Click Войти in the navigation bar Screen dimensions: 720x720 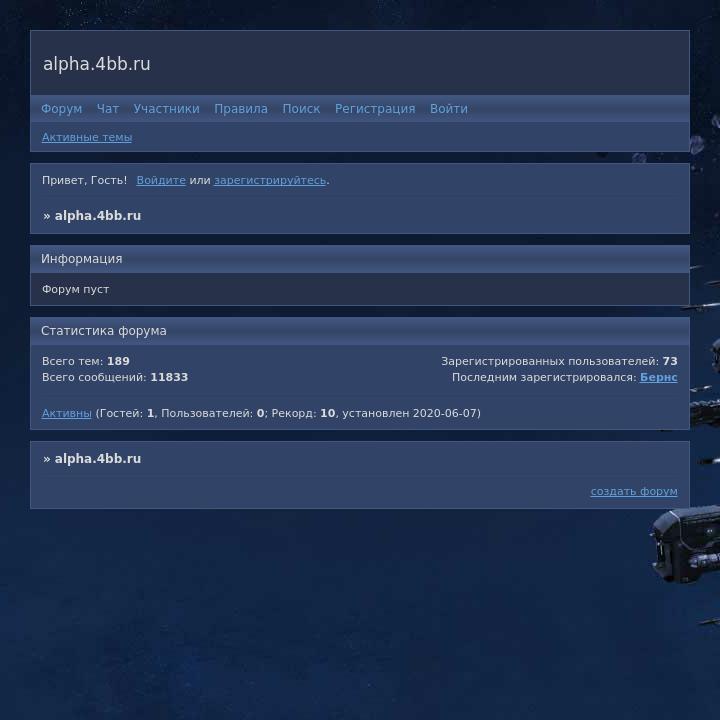coord(449,109)
